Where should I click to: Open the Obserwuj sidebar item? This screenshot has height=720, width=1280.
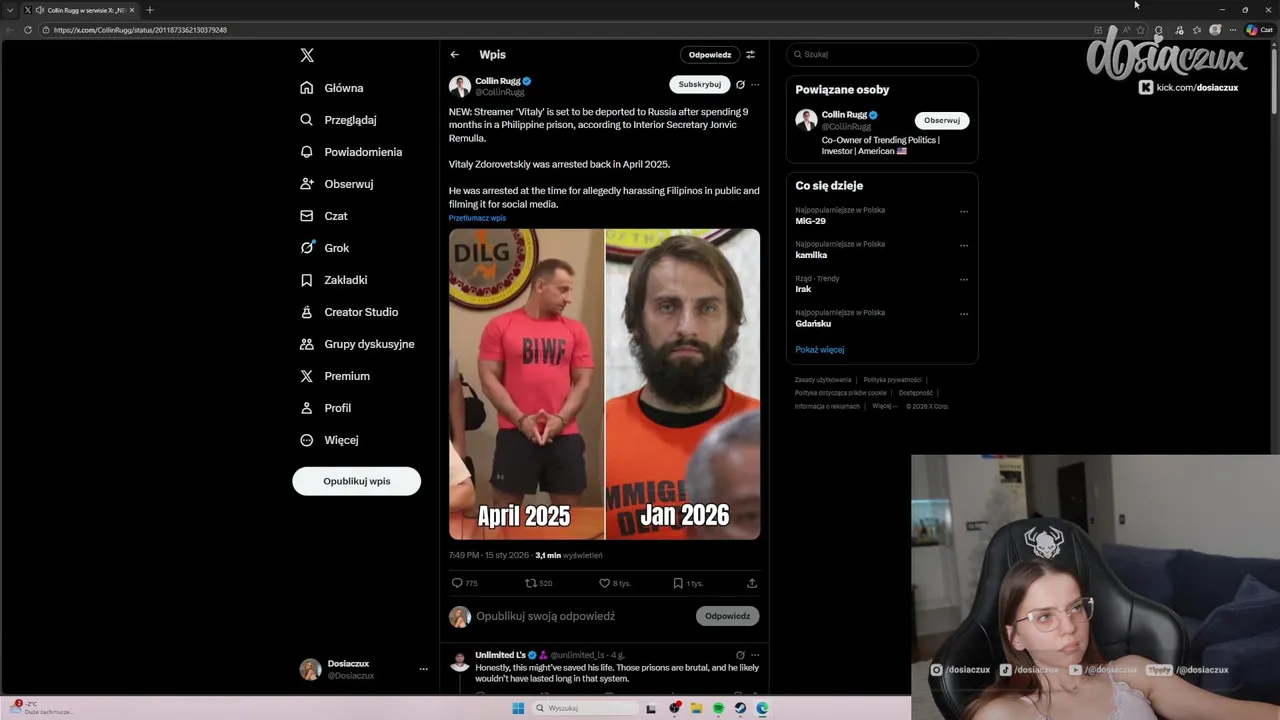(x=336, y=184)
